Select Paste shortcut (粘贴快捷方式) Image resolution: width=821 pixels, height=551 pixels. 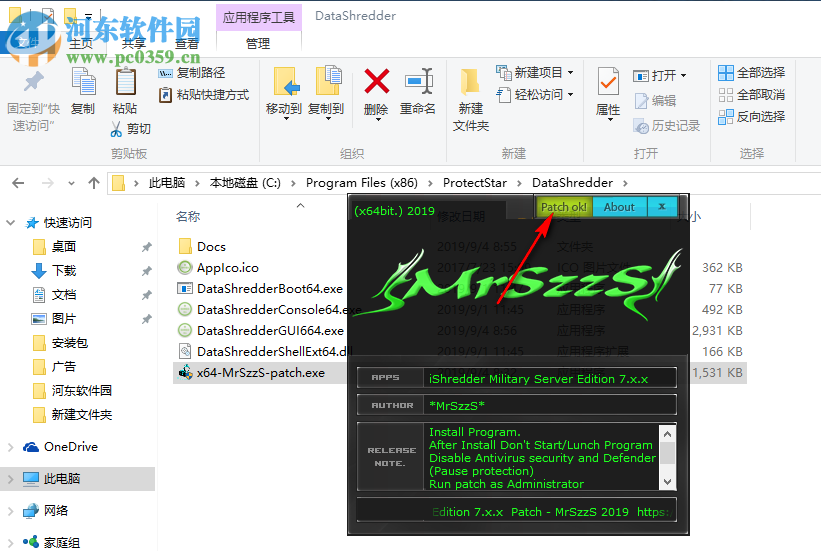pyautogui.click(x=204, y=95)
